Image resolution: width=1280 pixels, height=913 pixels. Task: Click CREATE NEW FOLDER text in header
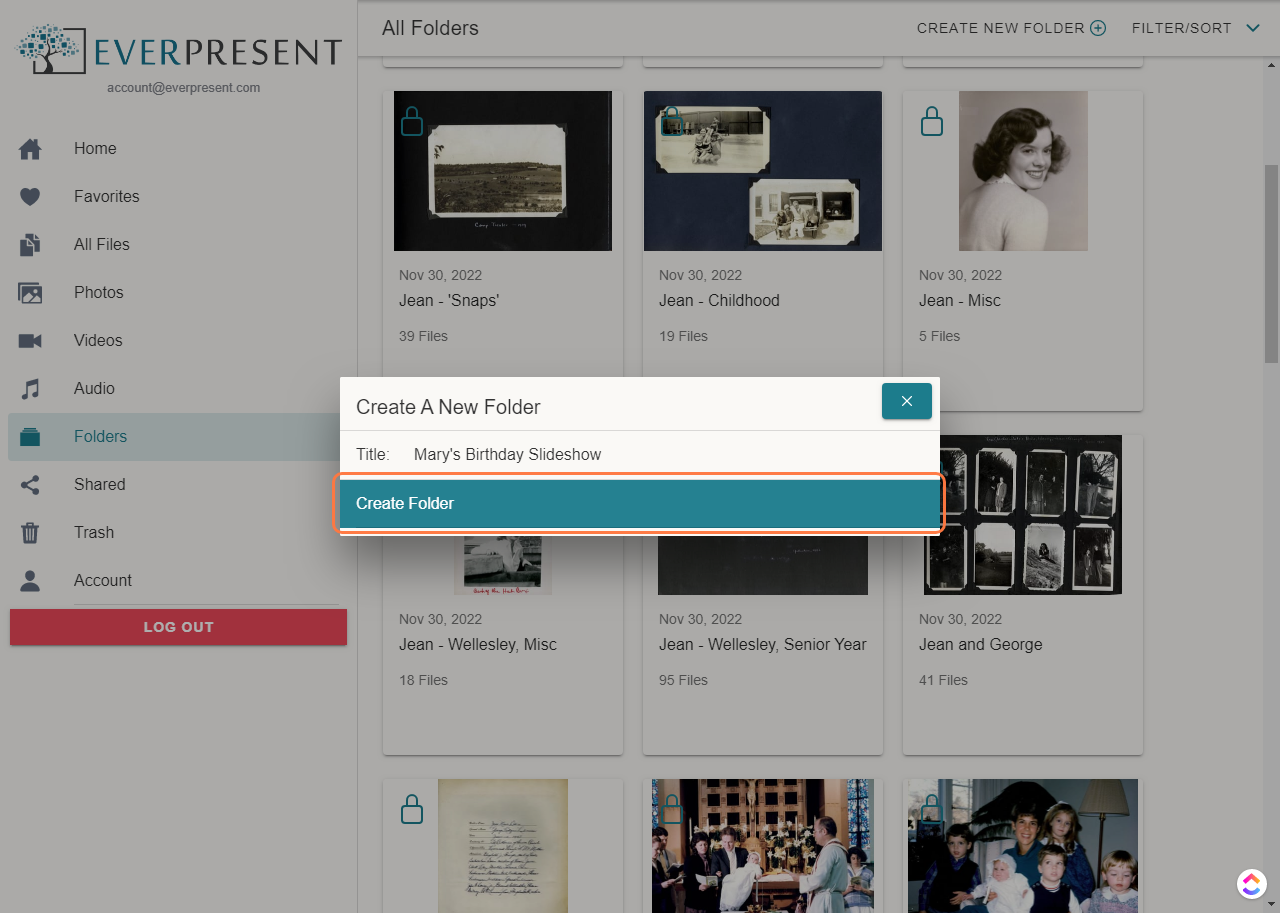pyautogui.click(x=1001, y=28)
